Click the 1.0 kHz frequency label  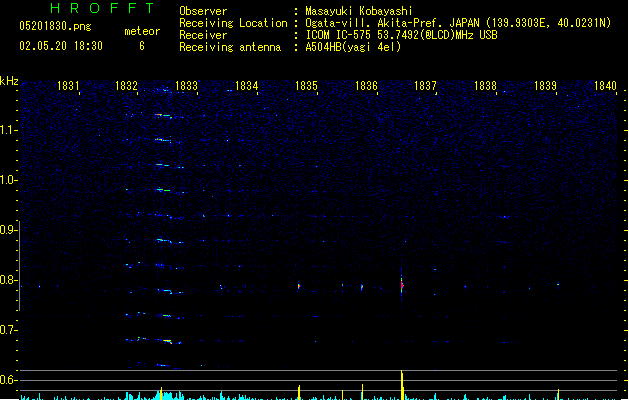click(8, 180)
